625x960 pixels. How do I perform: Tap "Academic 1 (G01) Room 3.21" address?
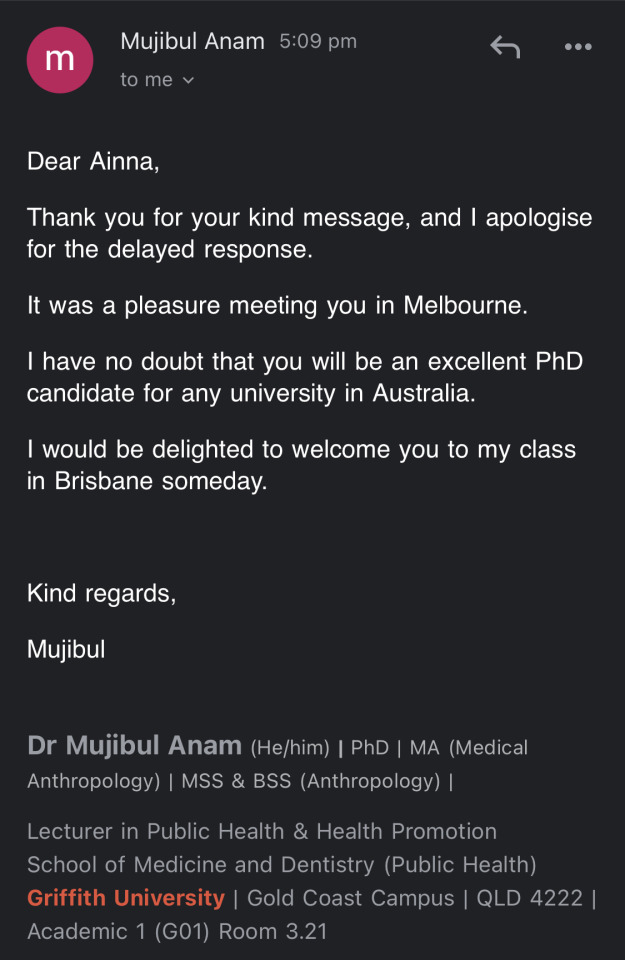click(177, 931)
